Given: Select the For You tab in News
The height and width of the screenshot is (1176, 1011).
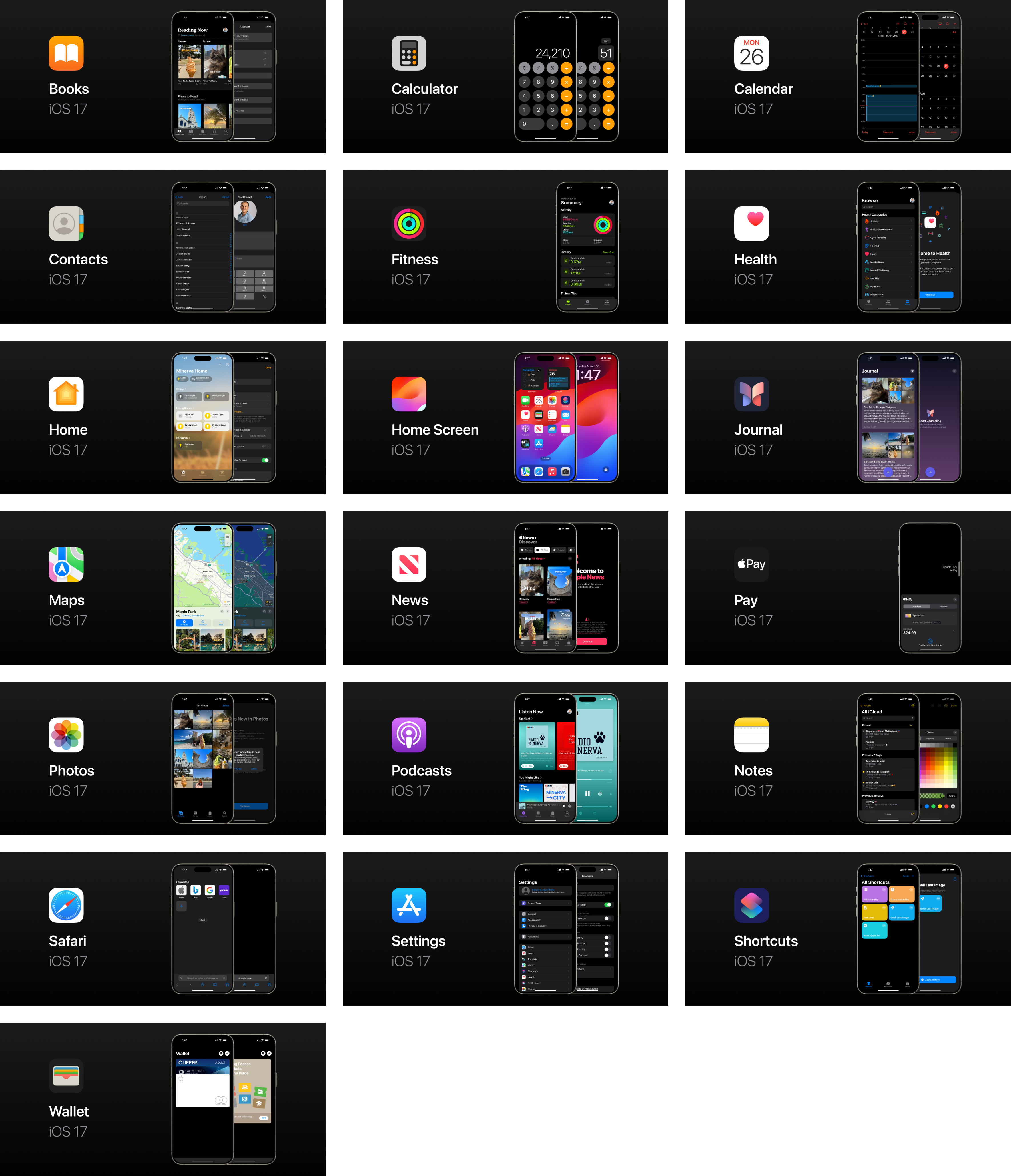Looking at the screenshot, I should (x=526, y=550).
